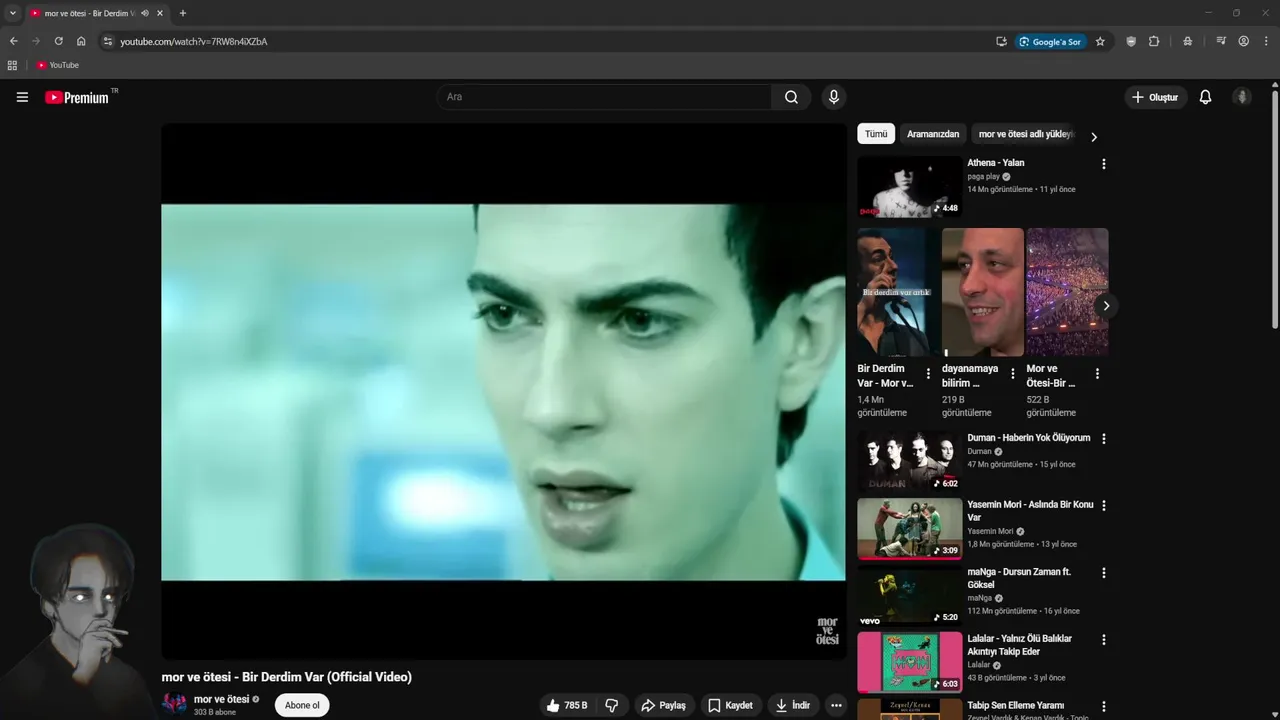Viewport: 1280px width, 720px height.
Task: Open options for Yasemin Mori video
Action: pyautogui.click(x=1104, y=506)
